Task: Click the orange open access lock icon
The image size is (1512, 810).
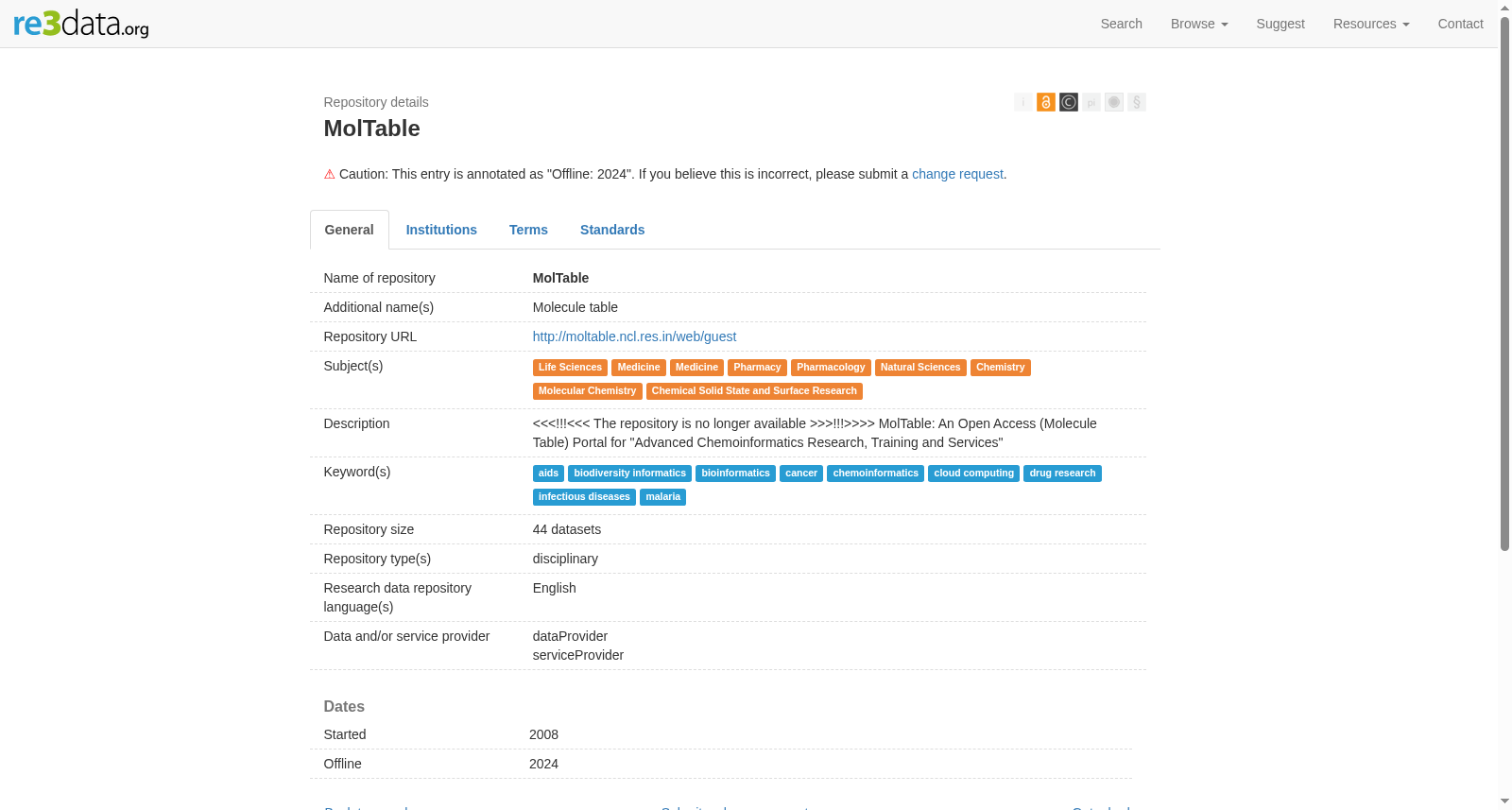Action: click(1046, 102)
